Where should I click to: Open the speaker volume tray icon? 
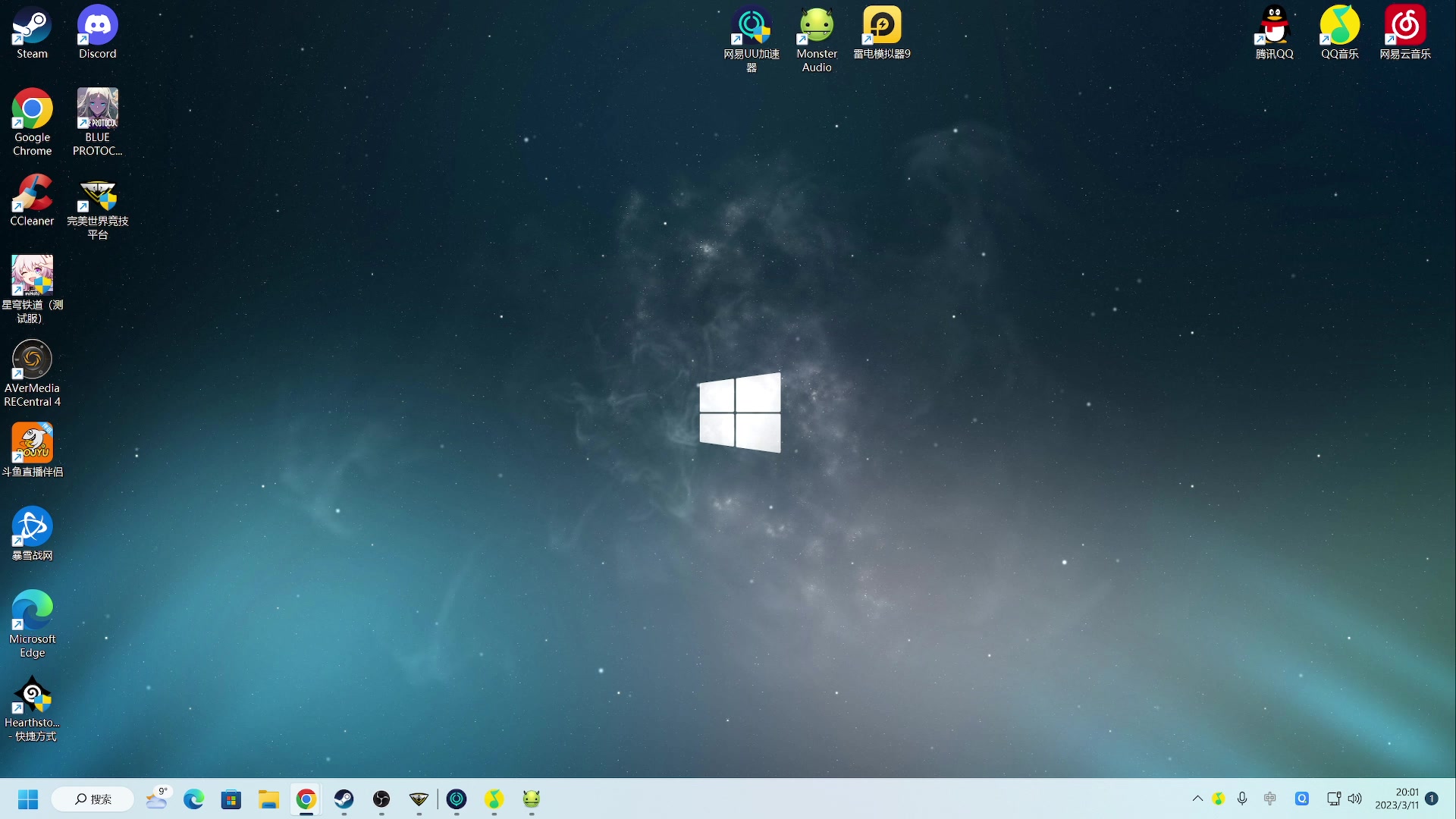tap(1355, 799)
